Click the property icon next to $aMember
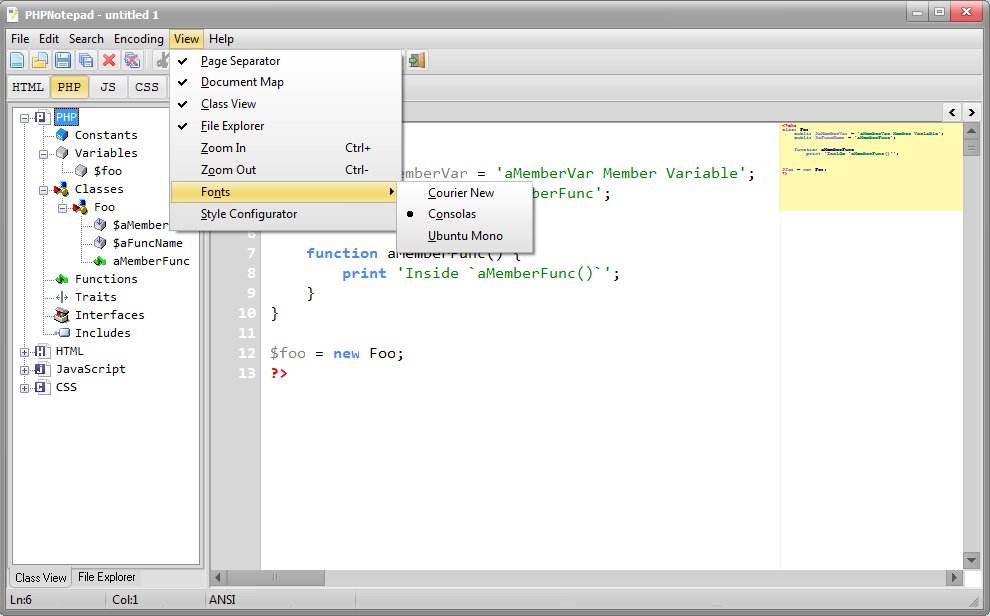This screenshot has height=616, width=990. (x=100, y=225)
